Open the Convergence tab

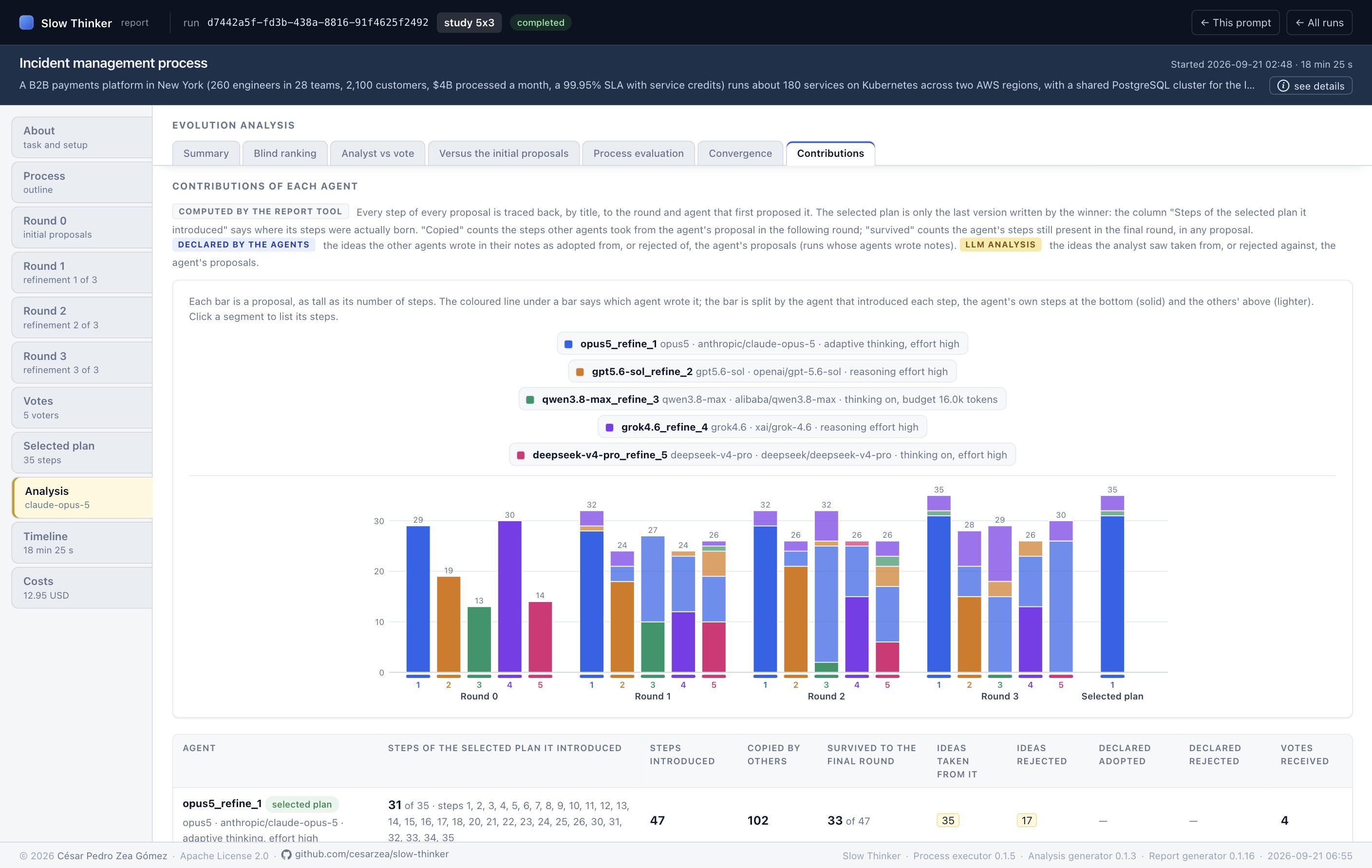[x=739, y=153]
